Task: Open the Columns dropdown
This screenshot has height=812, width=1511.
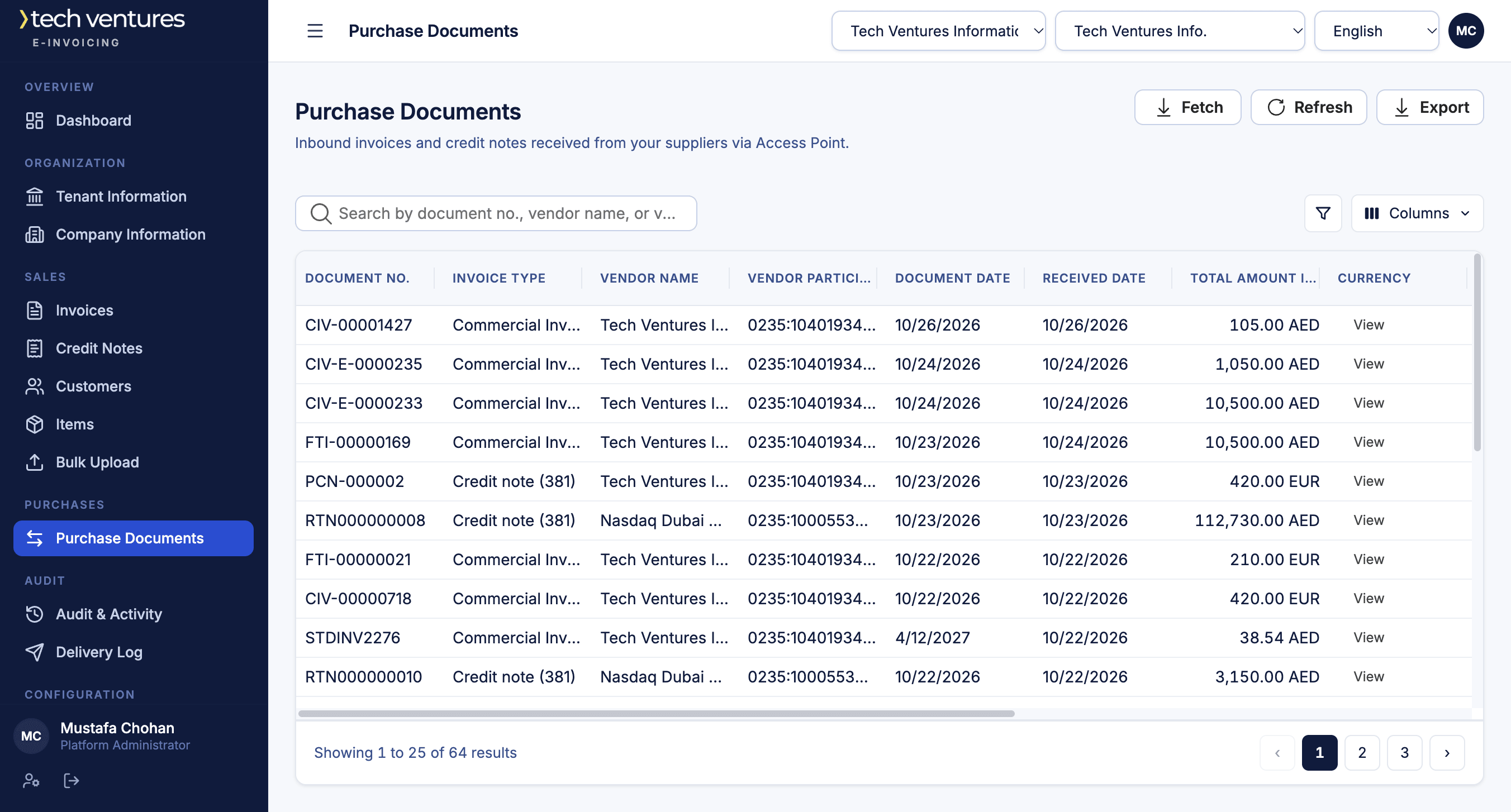Action: (x=1417, y=213)
